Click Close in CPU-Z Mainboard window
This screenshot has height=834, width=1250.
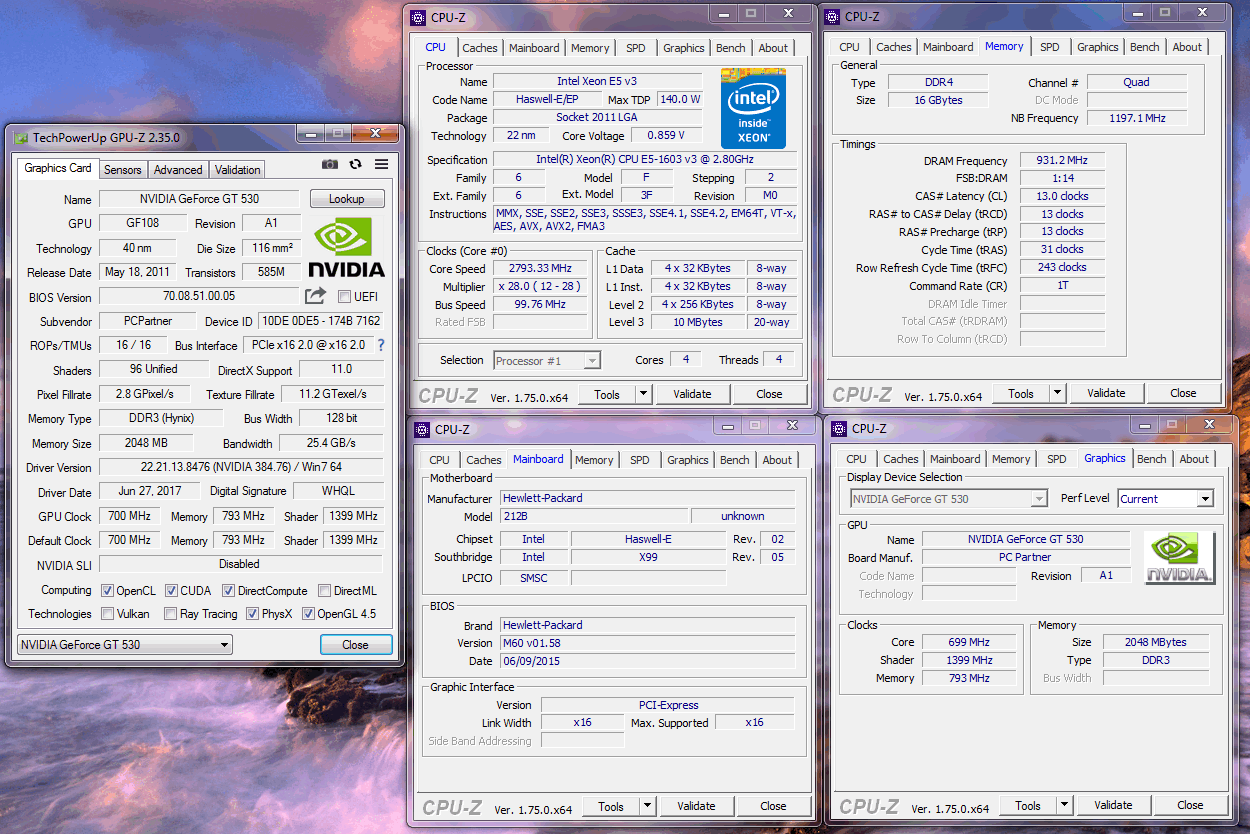coord(773,806)
